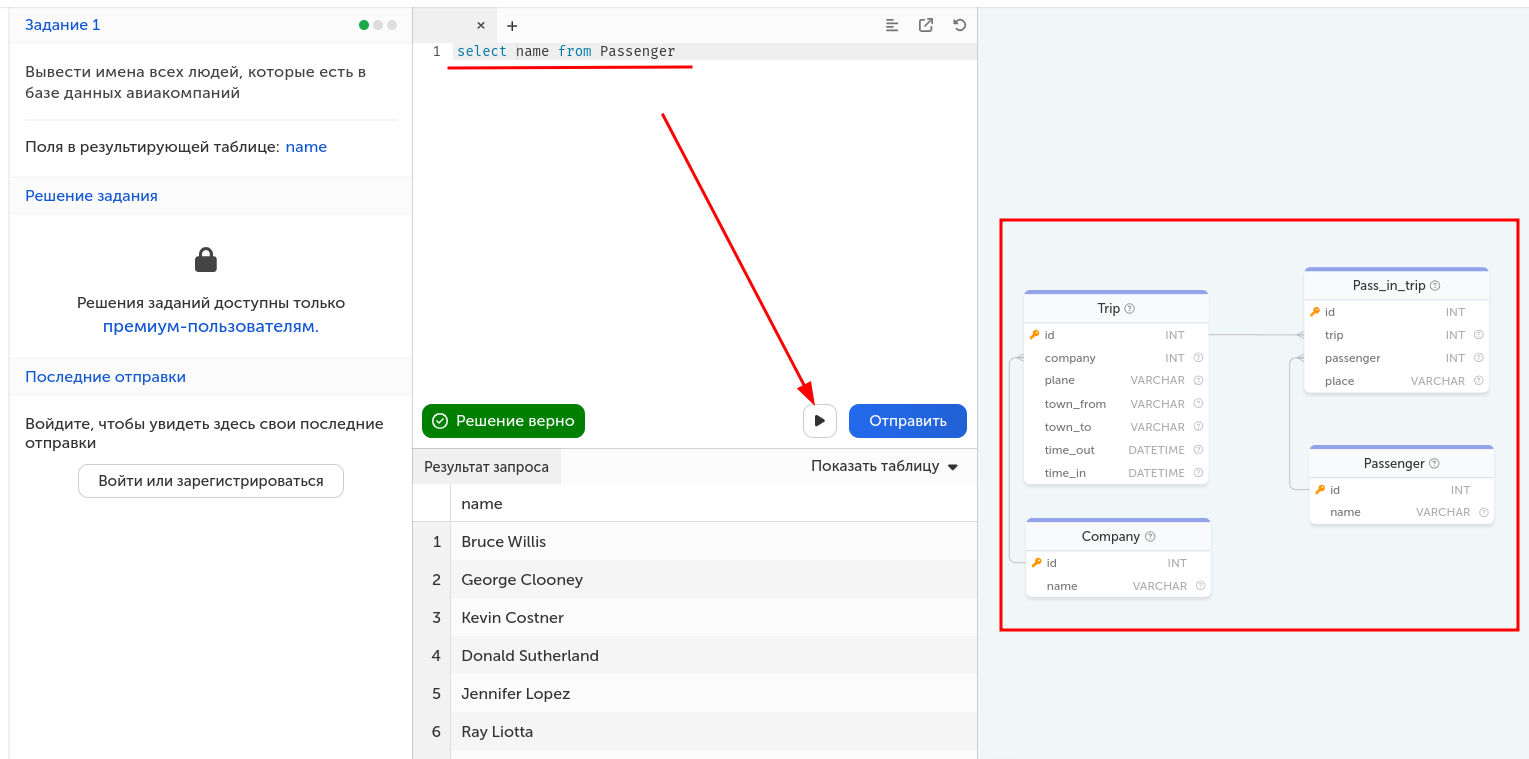This screenshot has height=759, width=1529.
Task: Open the Задание 1 heading link
Action: click(63, 25)
